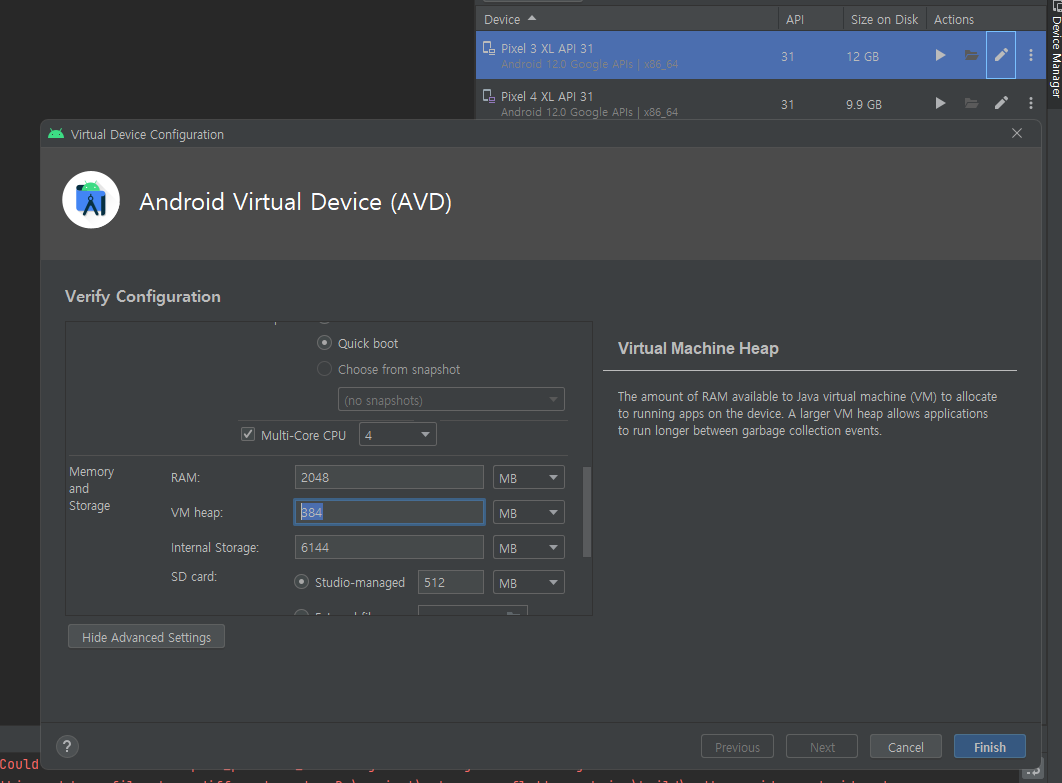Open Pixel 4 XL folder on disk
The height and width of the screenshot is (783, 1062).
pos(971,103)
